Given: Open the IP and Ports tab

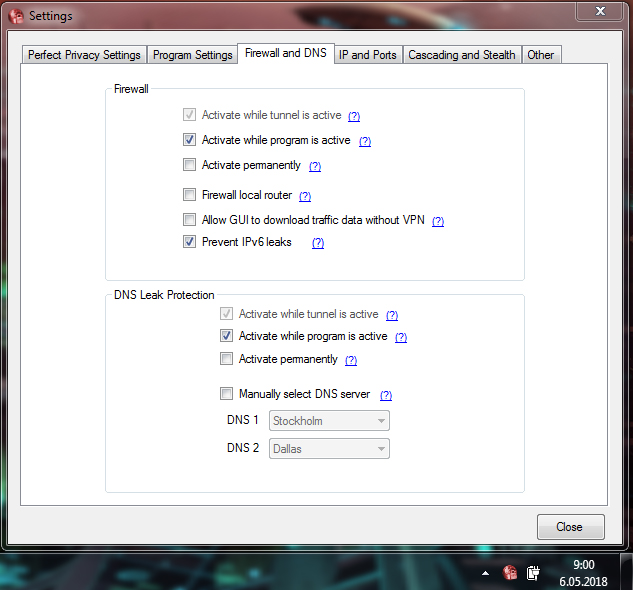Looking at the screenshot, I should pyautogui.click(x=368, y=55).
